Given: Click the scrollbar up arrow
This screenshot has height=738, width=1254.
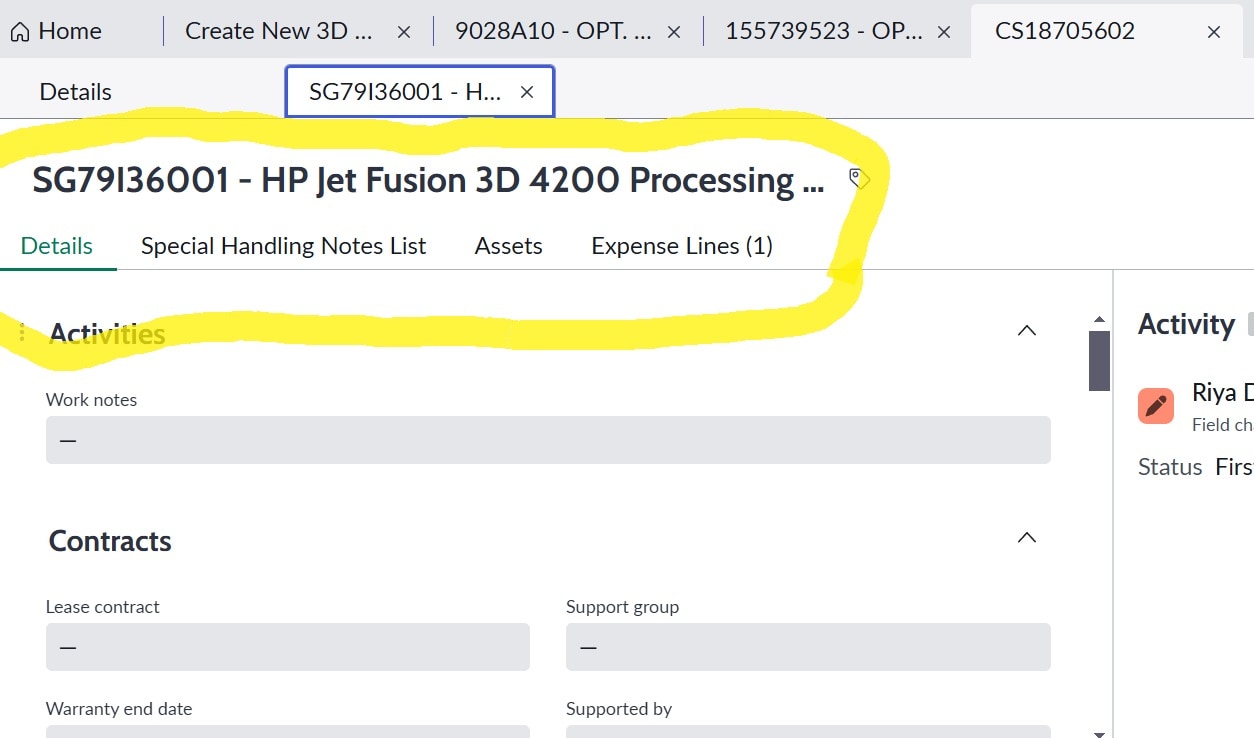Looking at the screenshot, I should point(1099,320).
